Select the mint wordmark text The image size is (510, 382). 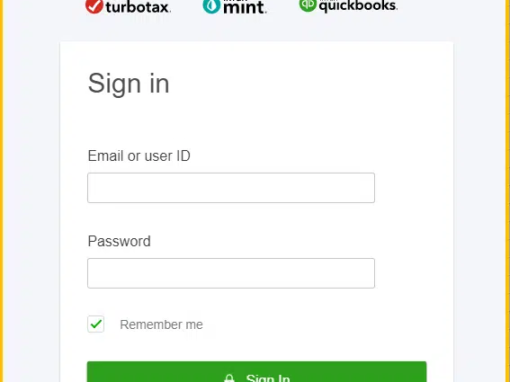click(245, 7)
